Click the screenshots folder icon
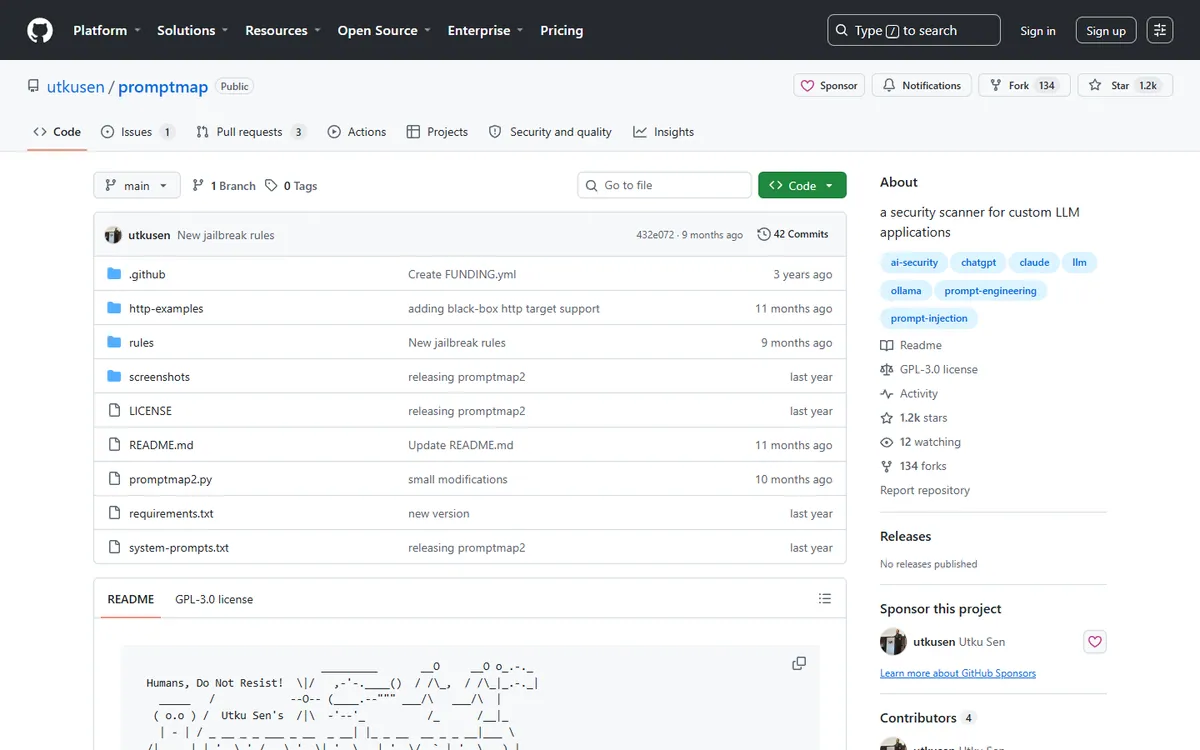 pyautogui.click(x=113, y=377)
